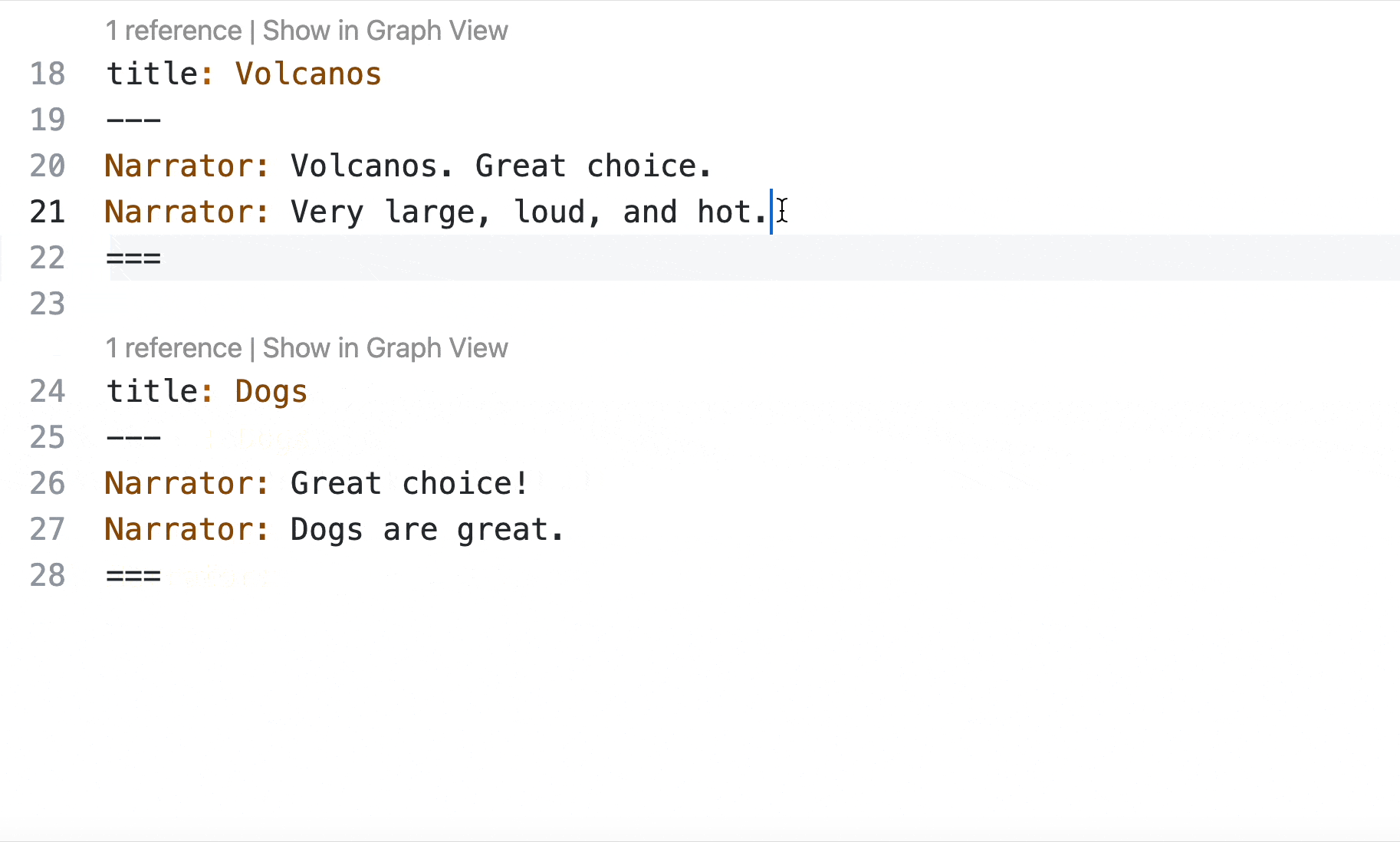
Task: Click line number 23 in the gutter
Action: [x=48, y=304]
